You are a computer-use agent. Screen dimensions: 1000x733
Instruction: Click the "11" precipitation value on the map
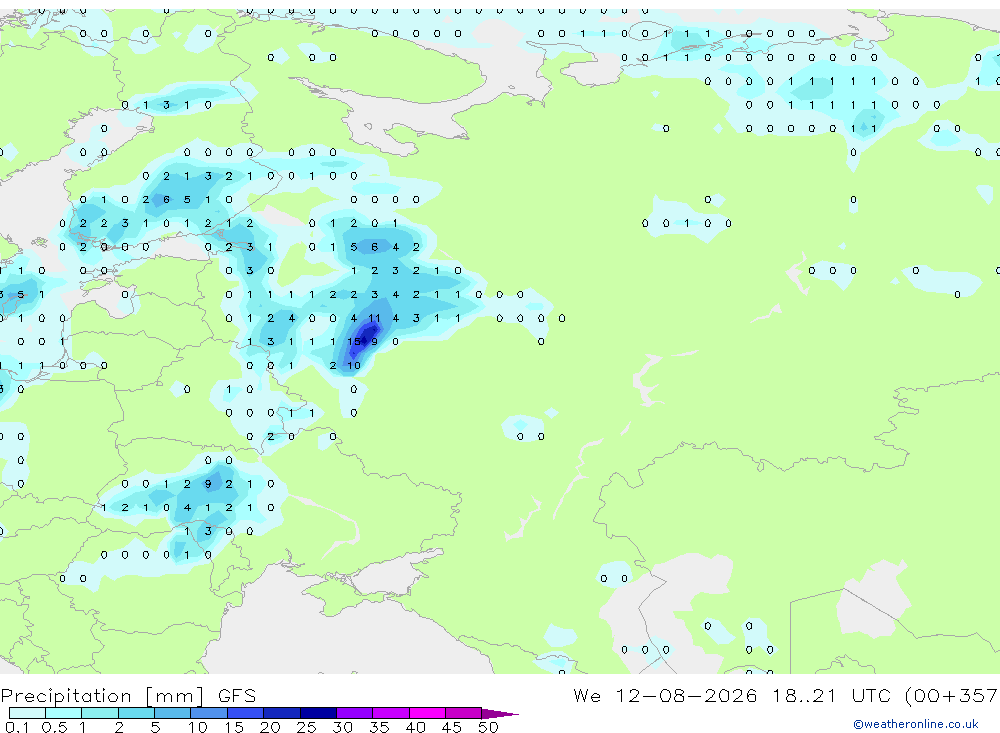click(374, 318)
